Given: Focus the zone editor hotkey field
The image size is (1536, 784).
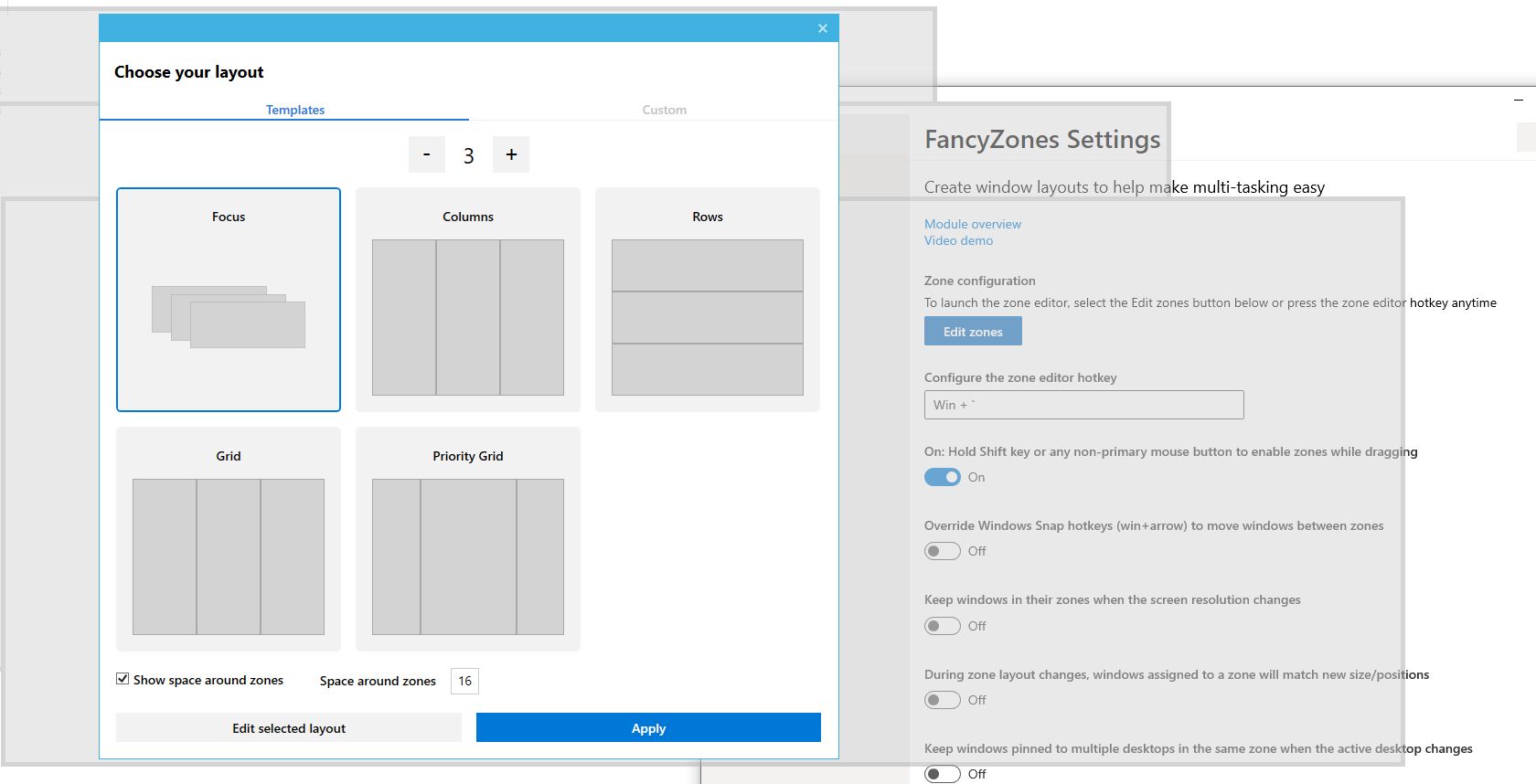Looking at the screenshot, I should coord(1083,405).
